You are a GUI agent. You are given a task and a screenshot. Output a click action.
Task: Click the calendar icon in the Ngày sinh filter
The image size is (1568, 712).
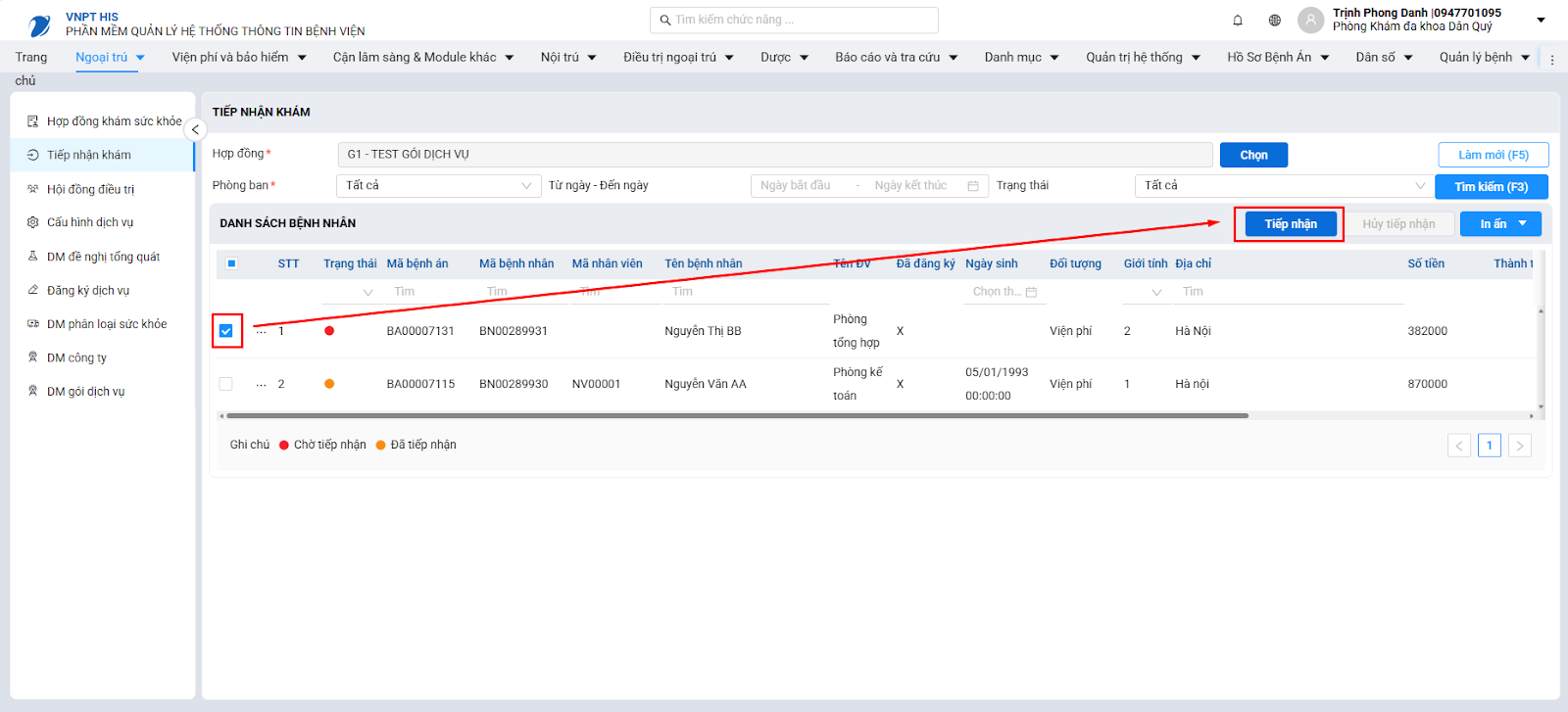(x=1031, y=292)
